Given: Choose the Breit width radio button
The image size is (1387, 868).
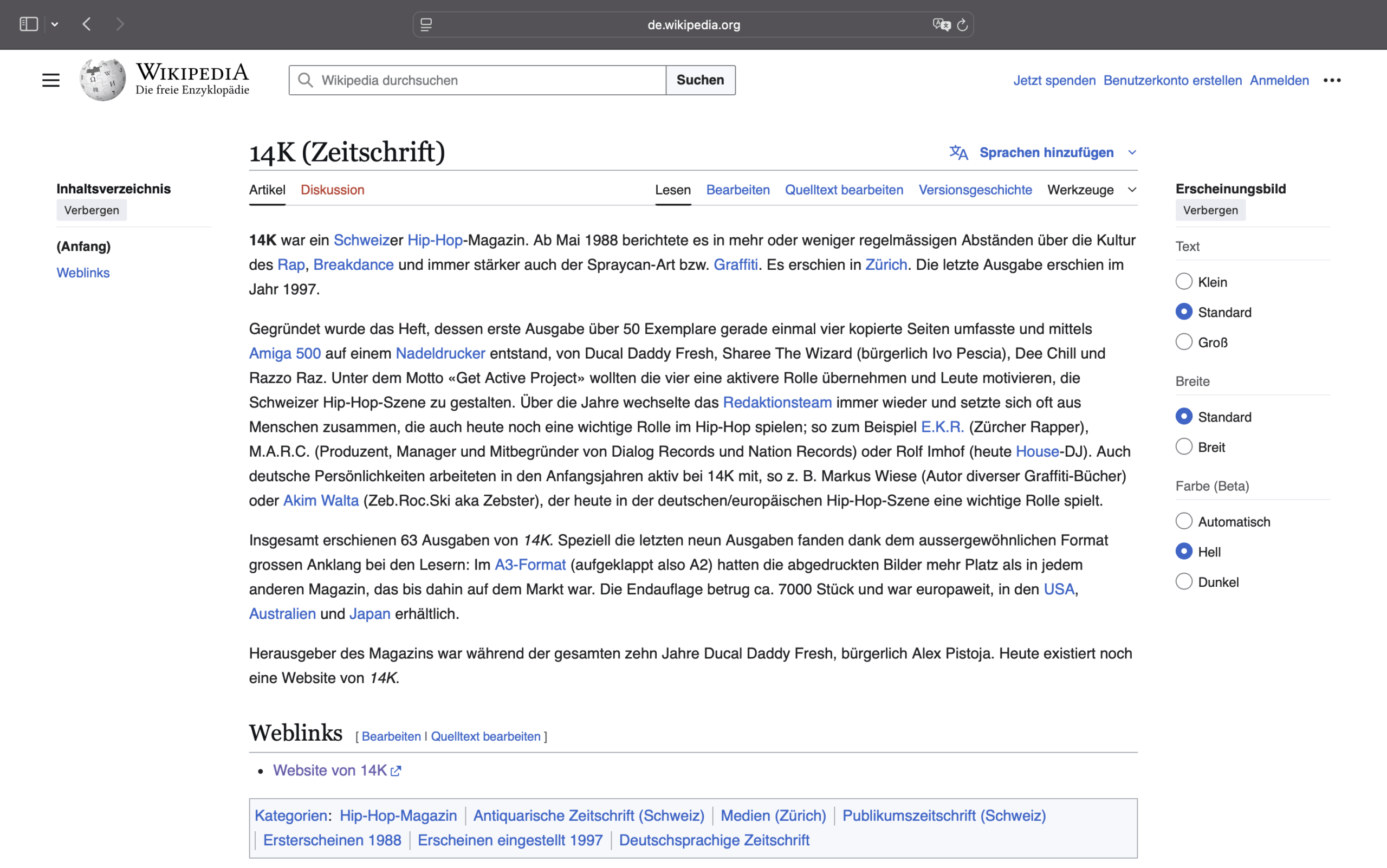Looking at the screenshot, I should click(1184, 446).
